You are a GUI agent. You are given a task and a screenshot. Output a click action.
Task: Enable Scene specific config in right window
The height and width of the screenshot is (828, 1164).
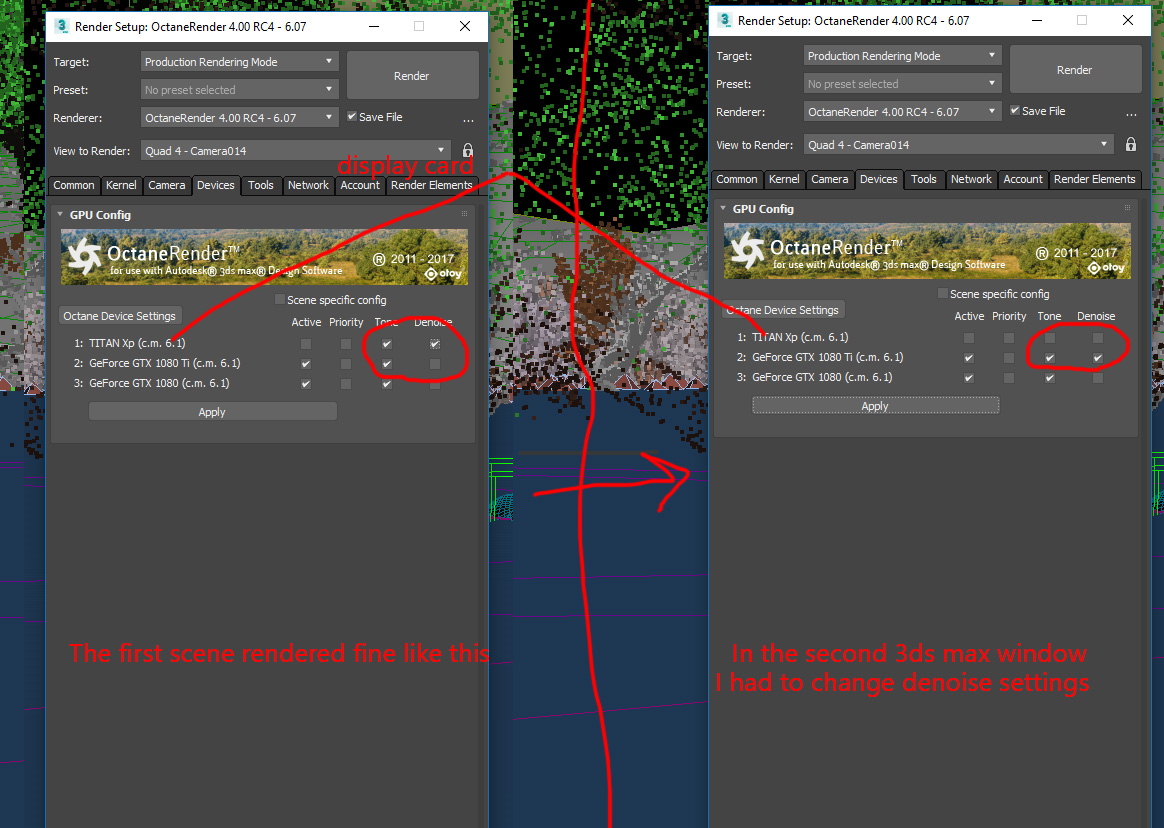tap(943, 293)
